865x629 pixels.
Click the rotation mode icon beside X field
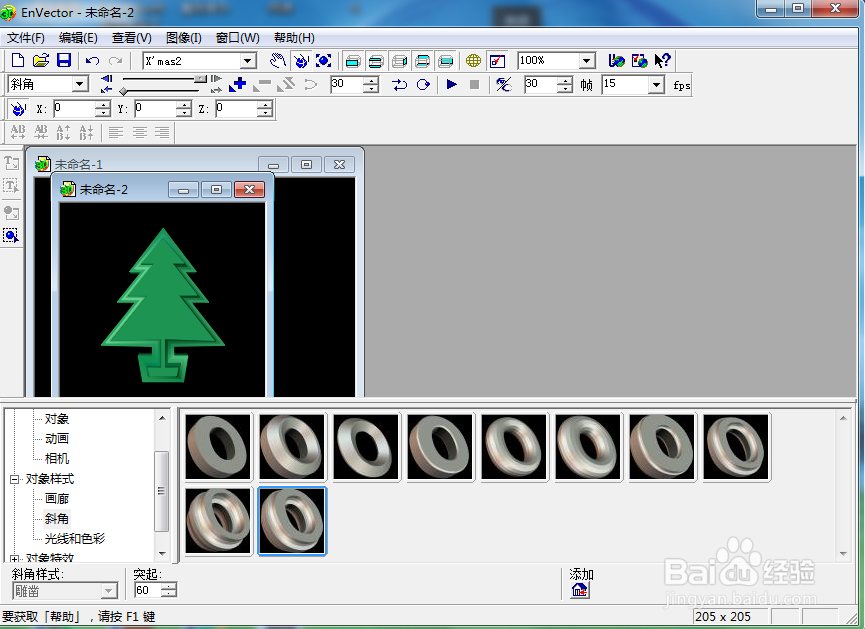click(x=18, y=109)
